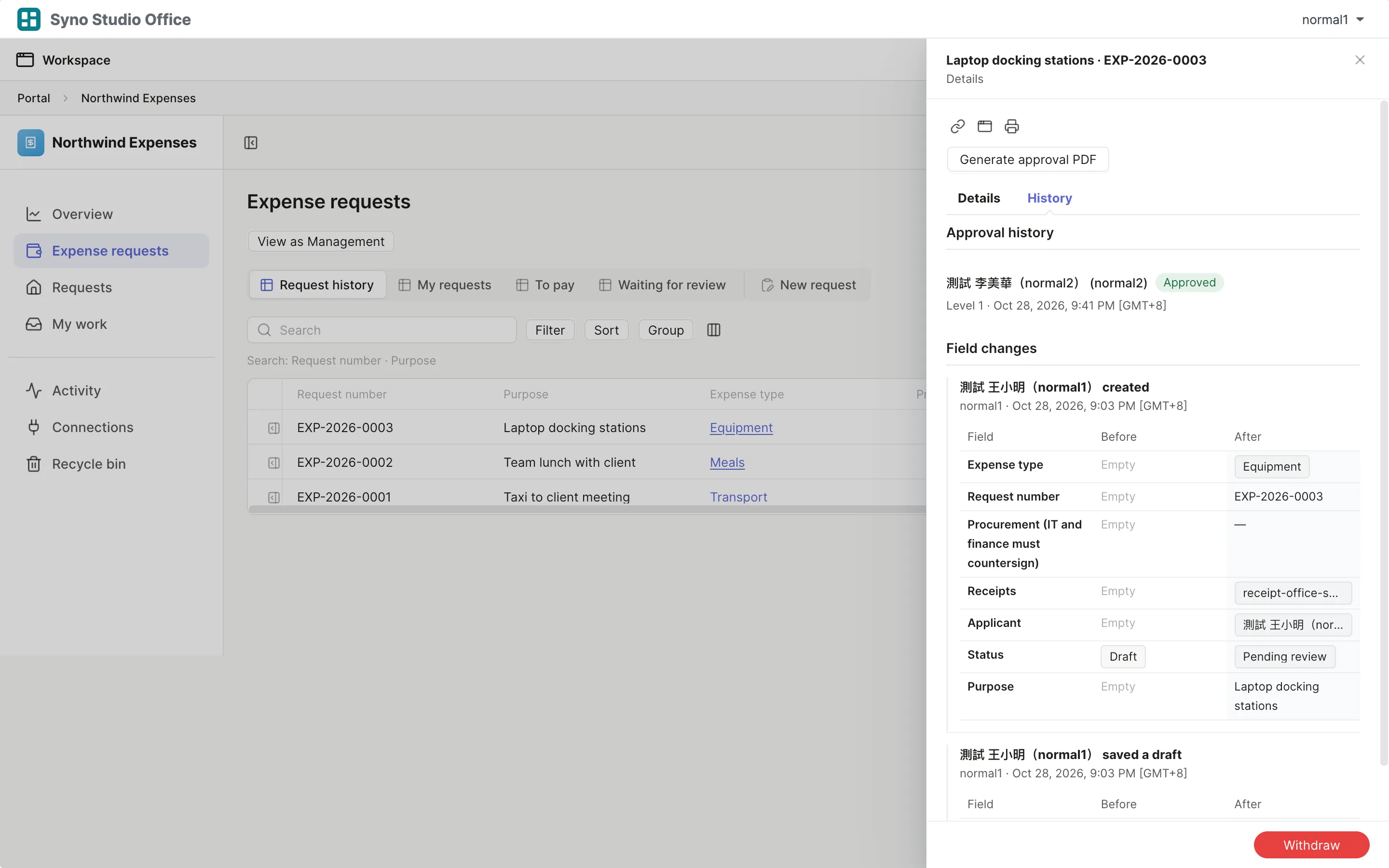Open the New request tab
The image size is (1389, 868).
tap(808, 285)
